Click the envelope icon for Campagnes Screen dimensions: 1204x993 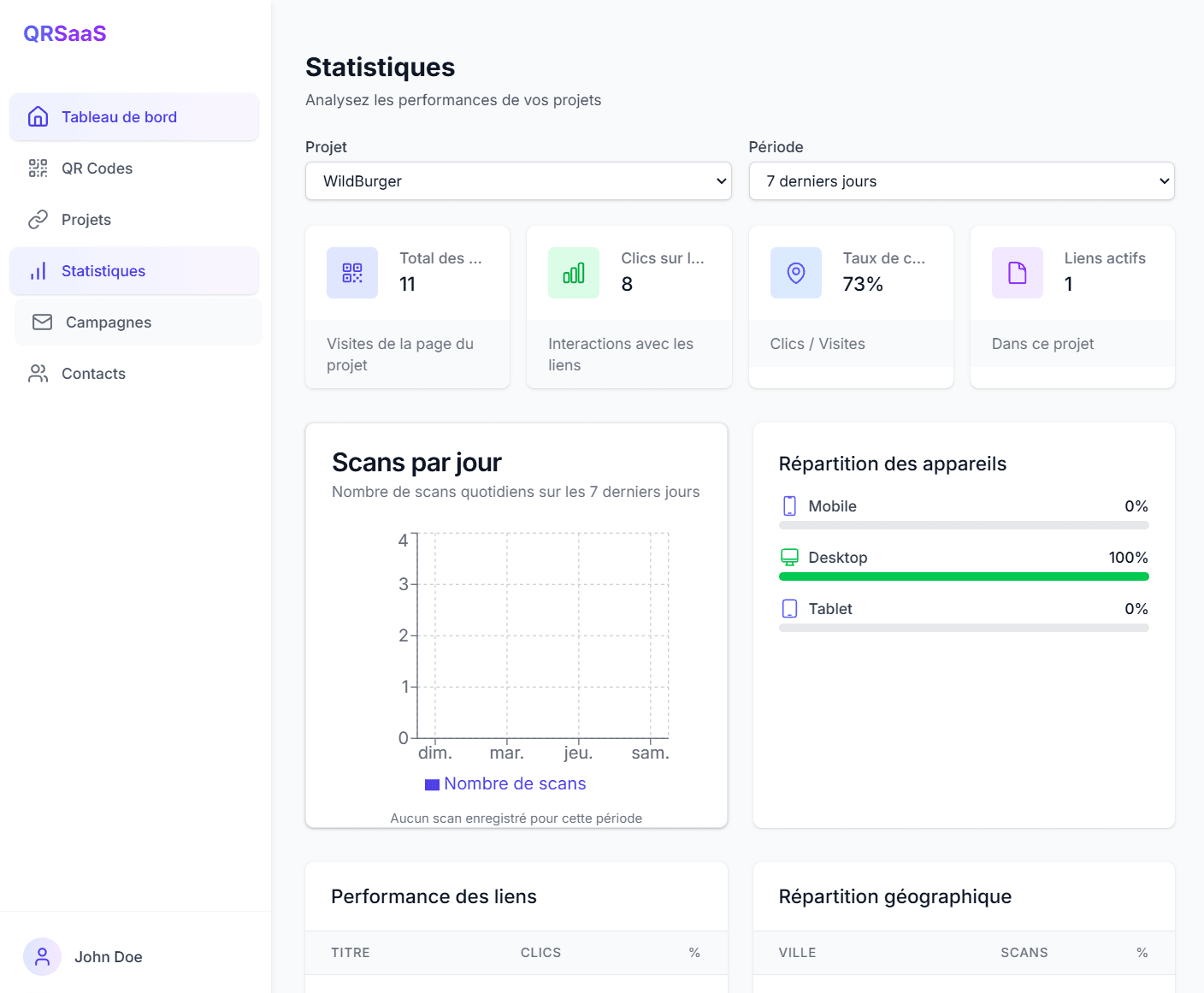click(42, 322)
